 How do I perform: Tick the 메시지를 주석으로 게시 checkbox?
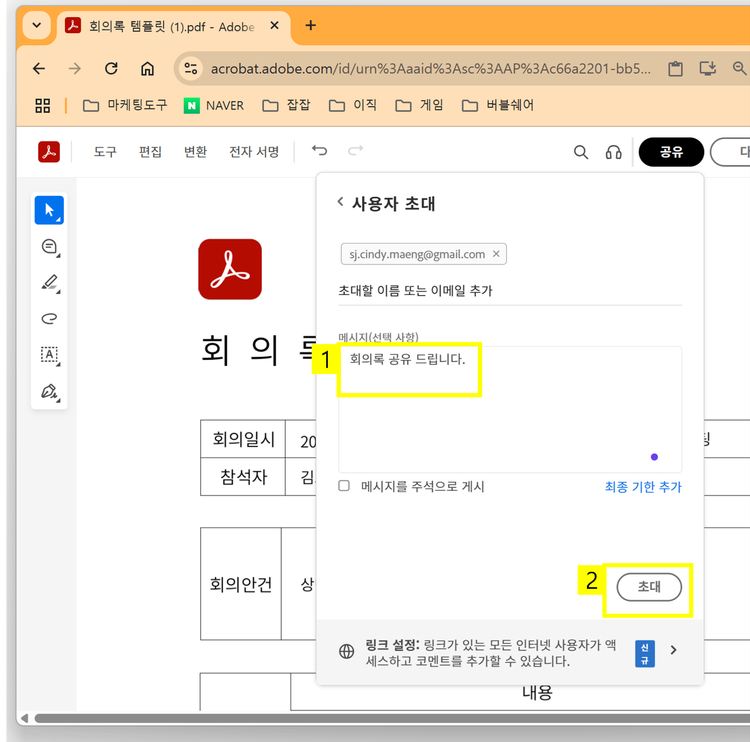pyautogui.click(x=344, y=486)
